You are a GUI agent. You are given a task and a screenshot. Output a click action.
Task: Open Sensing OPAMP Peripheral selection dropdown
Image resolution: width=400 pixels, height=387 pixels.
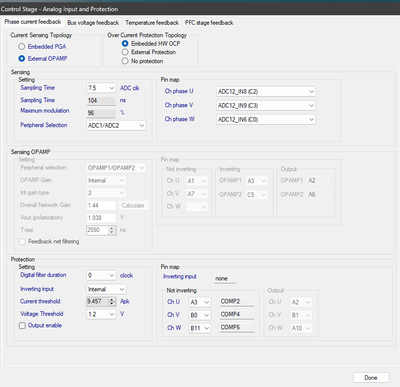pyautogui.click(x=116, y=168)
